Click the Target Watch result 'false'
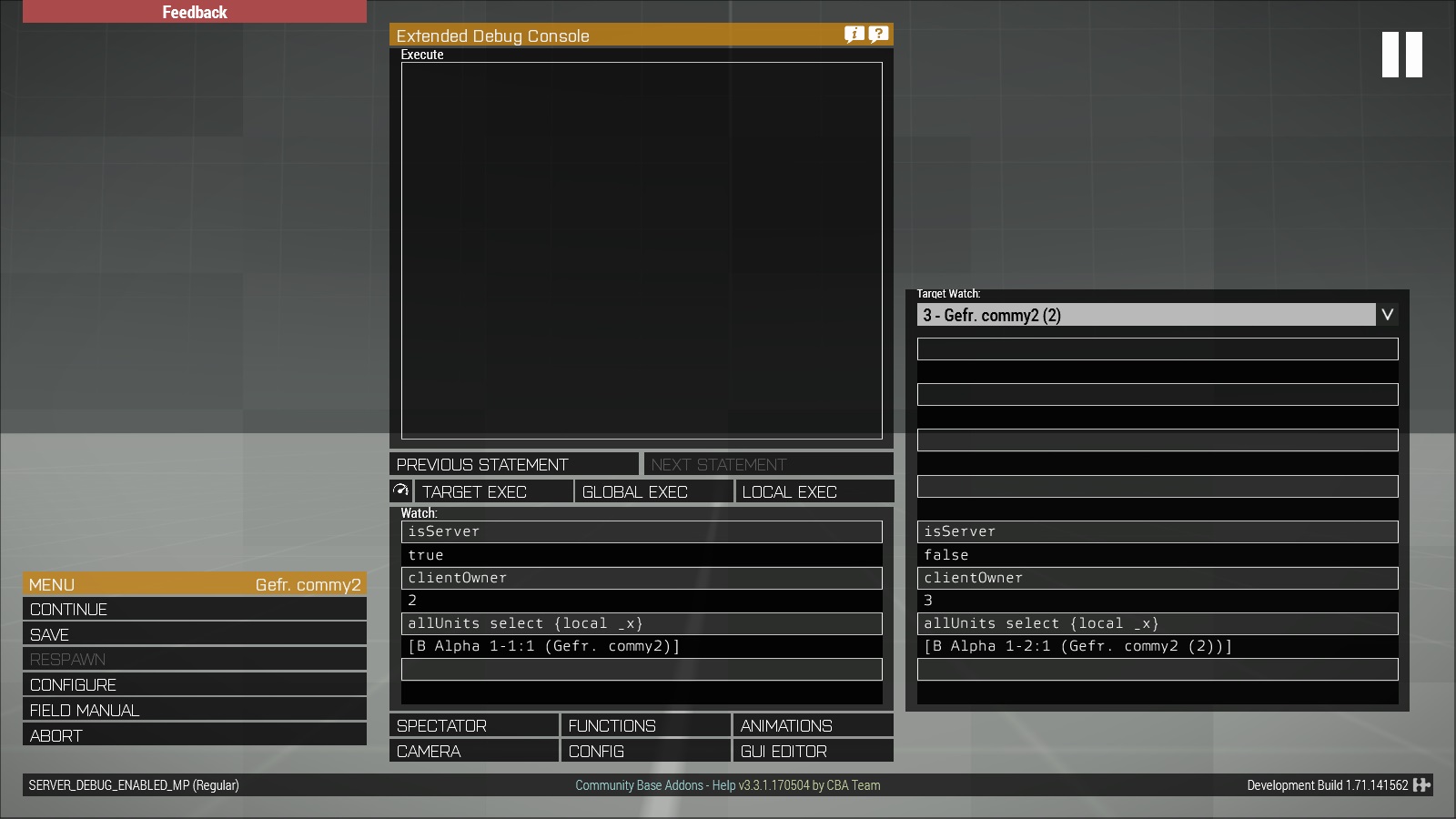This screenshot has height=819, width=1456. [1158, 555]
